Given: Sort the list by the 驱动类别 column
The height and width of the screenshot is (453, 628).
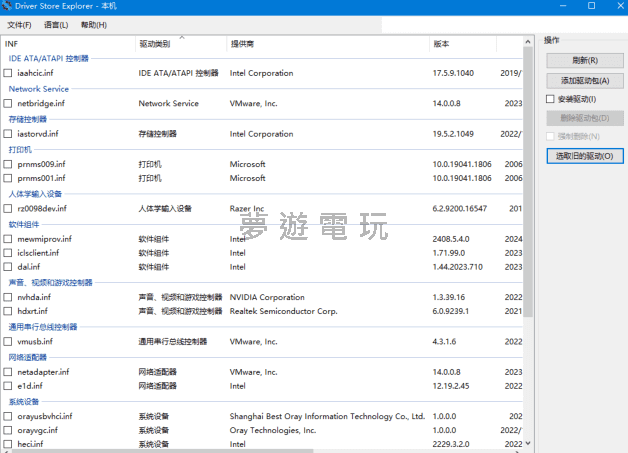Looking at the screenshot, I should point(155,44).
